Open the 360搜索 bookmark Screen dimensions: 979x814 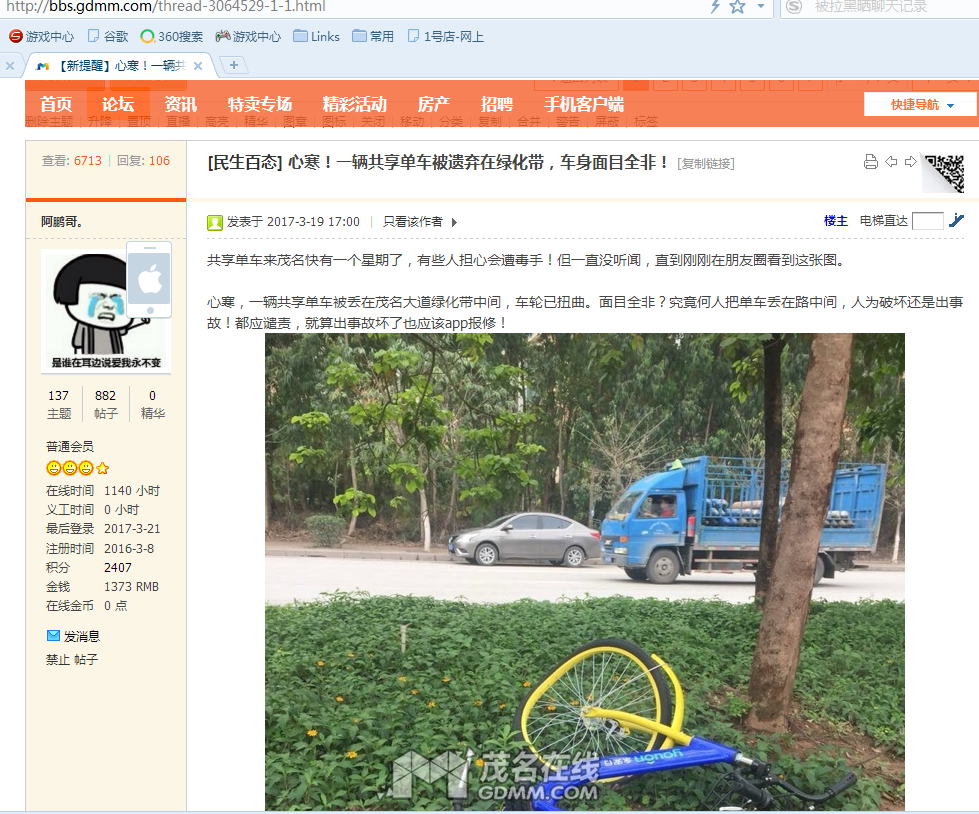pyautogui.click(x=172, y=36)
